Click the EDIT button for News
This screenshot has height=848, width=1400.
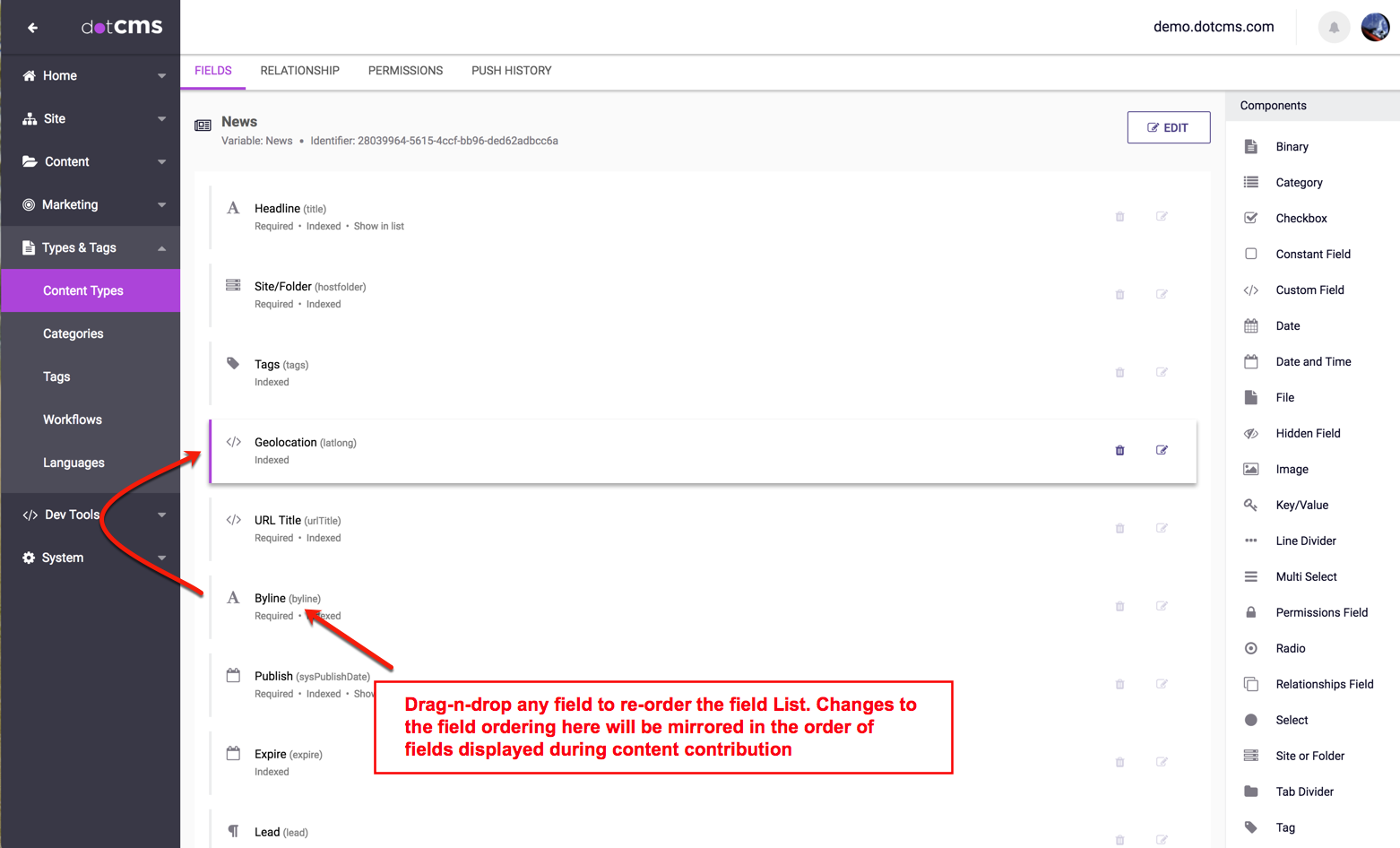(1169, 127)
